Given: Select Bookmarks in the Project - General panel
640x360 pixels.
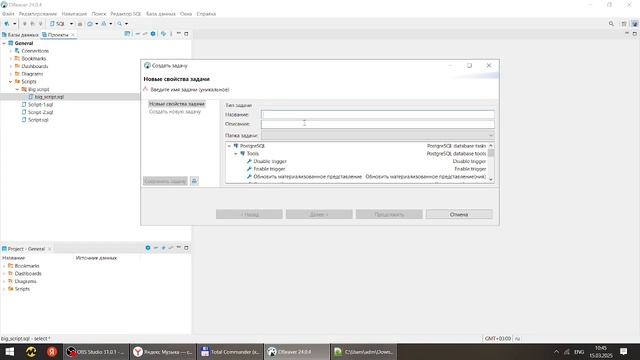Looking at the screenshot, I should point(27,266).
